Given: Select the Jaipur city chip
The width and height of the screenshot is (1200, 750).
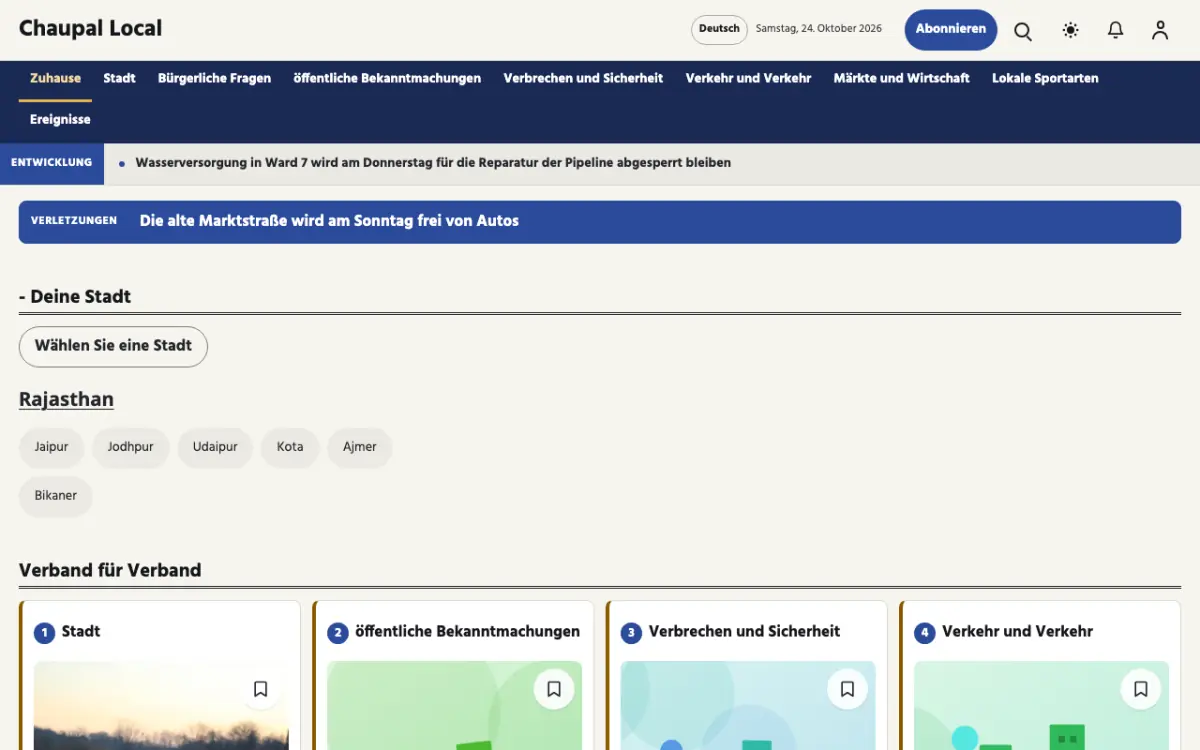Looking at the screenshot, I should click(52, 447).
